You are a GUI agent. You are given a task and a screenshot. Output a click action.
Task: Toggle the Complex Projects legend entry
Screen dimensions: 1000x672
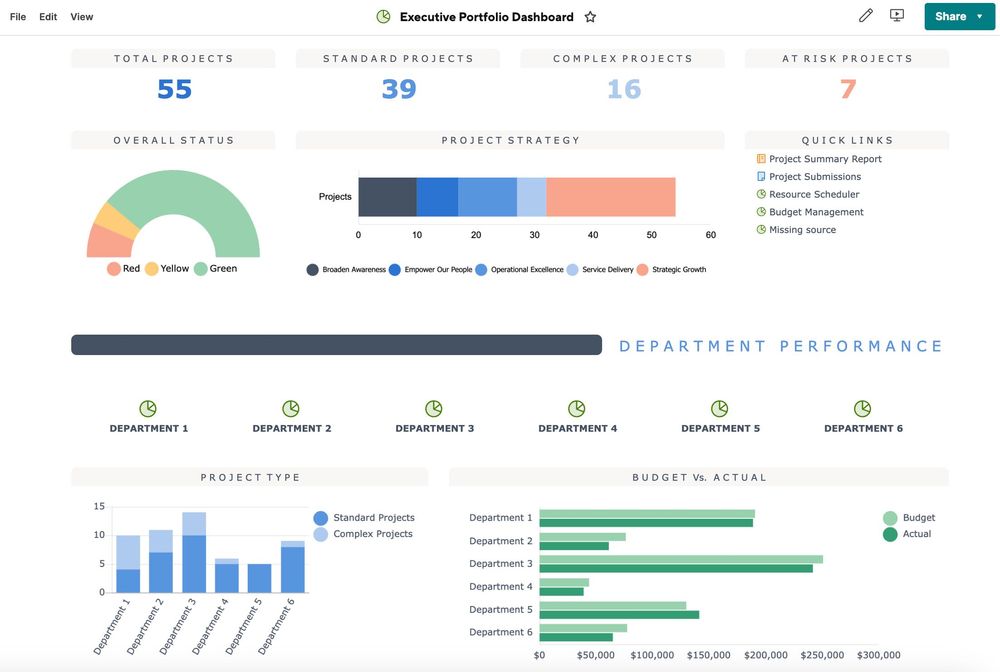[364, 534]
